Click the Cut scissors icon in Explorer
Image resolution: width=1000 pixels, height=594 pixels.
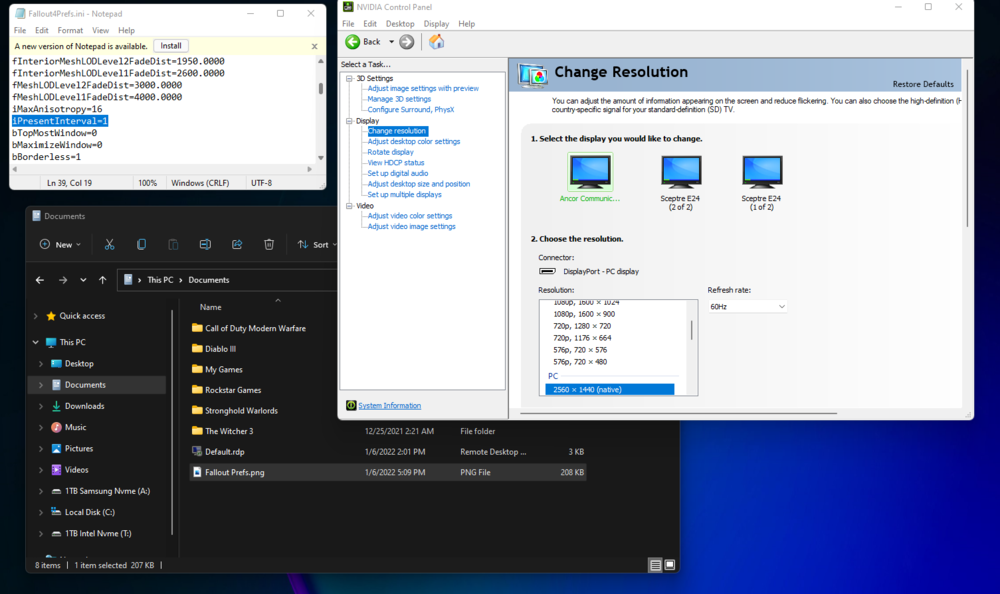[x=109, y=244]
